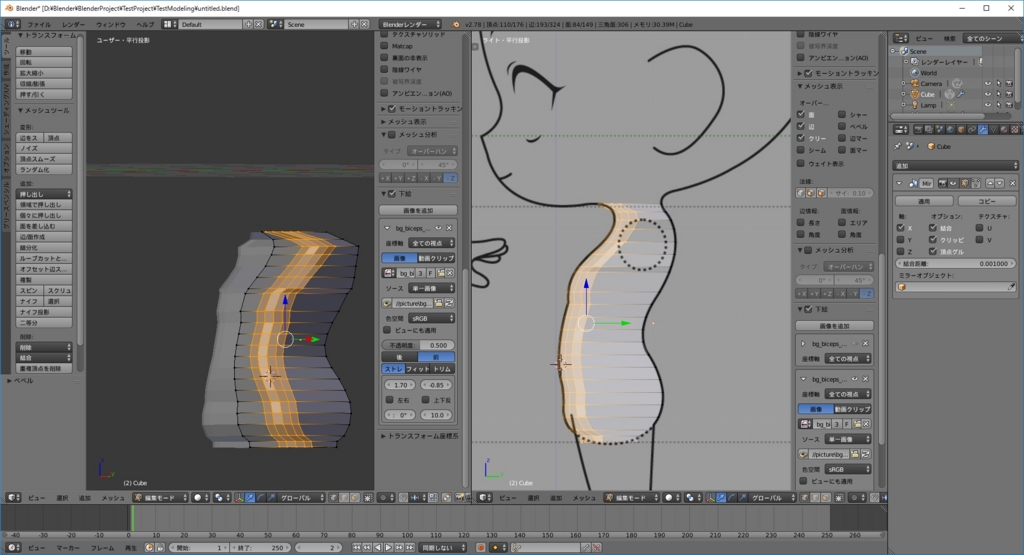Toggle Camera visibility eye in outliner

(x=987, y=84)
